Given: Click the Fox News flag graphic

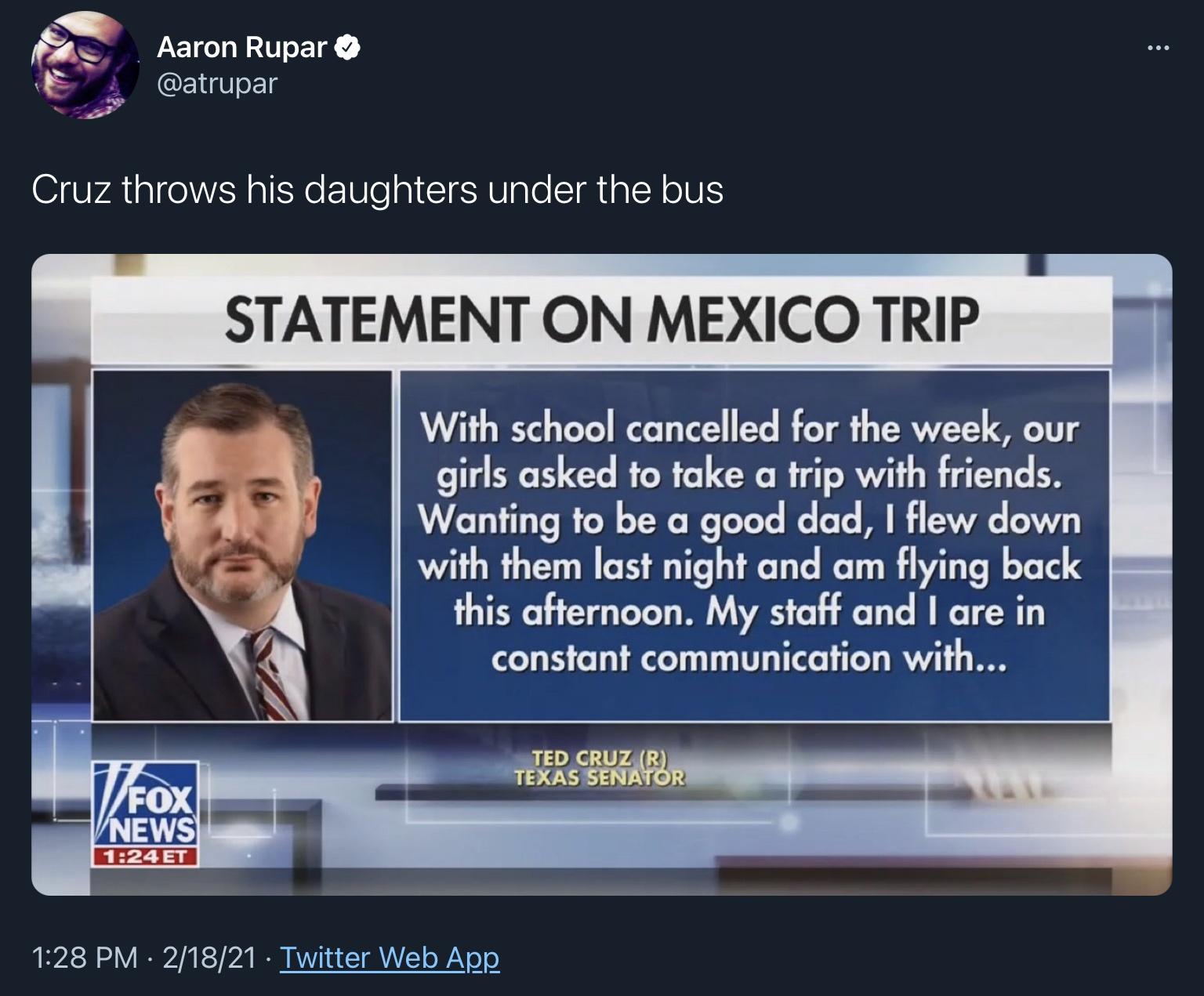Looking at the screenshot, I should click(x=110, y=795).
